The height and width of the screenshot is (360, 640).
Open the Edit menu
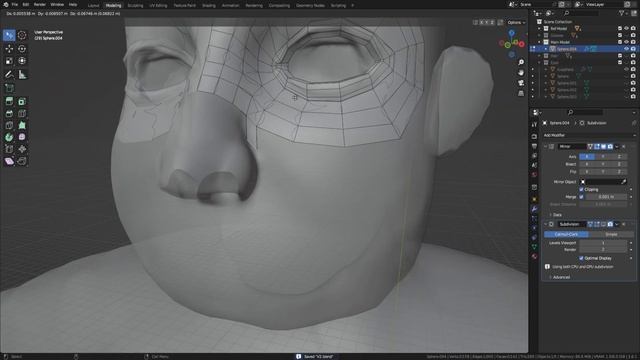click(x=26, y=4)
